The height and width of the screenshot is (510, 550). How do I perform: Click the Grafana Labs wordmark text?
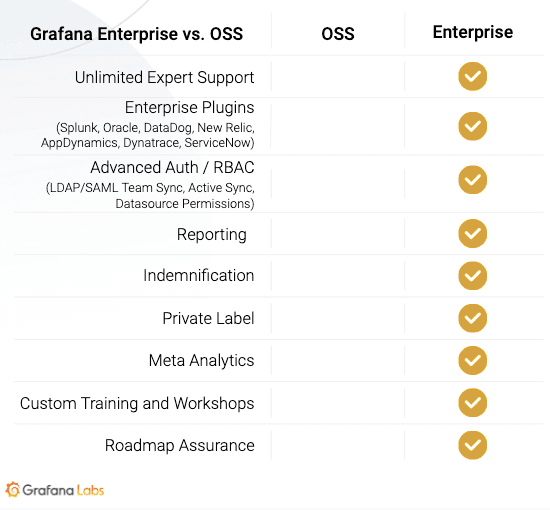pyautogui.click(x=63, y=490)
